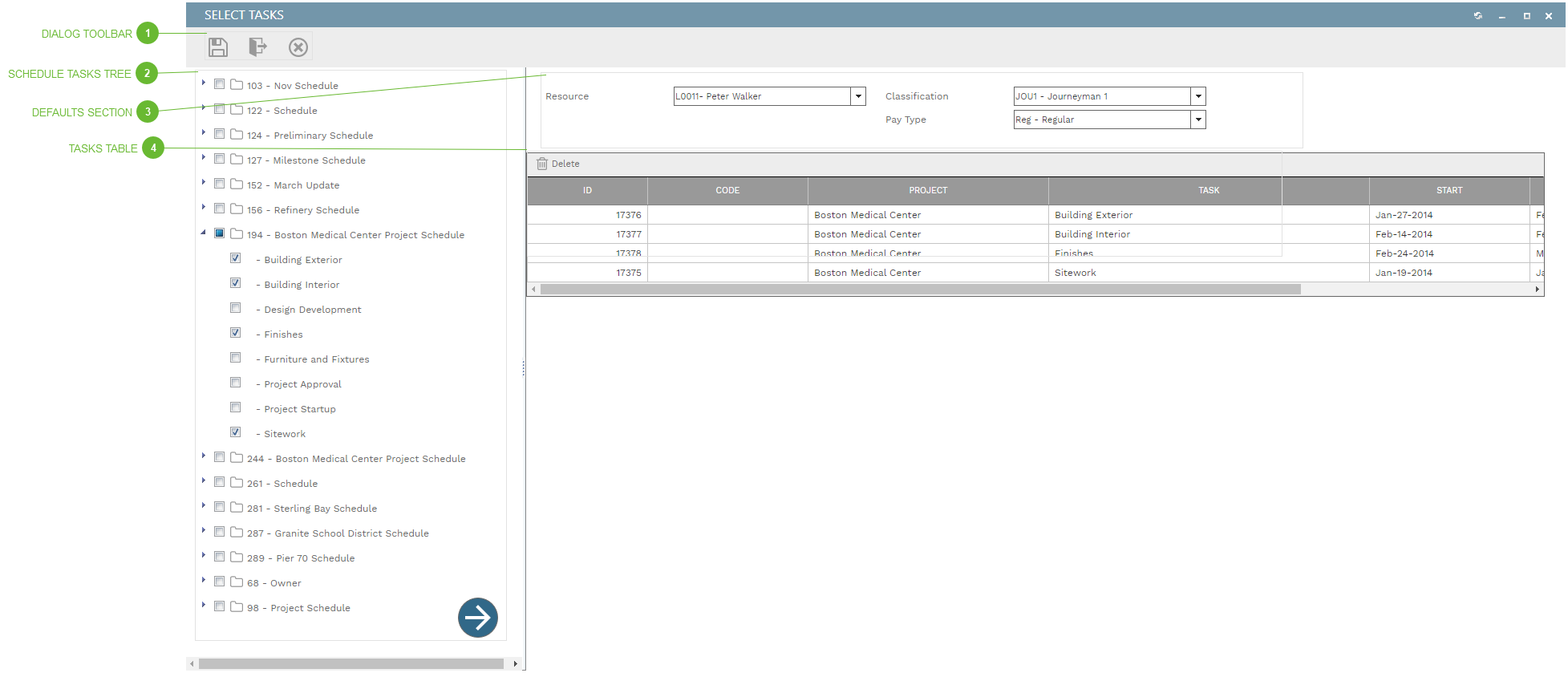This screenshot has height=673, width=1568.
Task: Click the START column header
Action: pos(1449,191)
